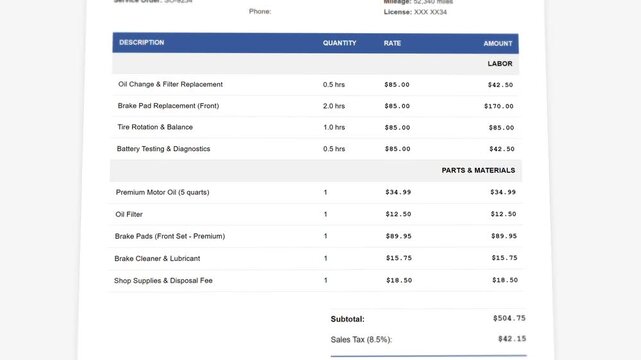Click the $89.95 amount for Brake Pads
Screen dimensions: 641x360
(504, 236)
